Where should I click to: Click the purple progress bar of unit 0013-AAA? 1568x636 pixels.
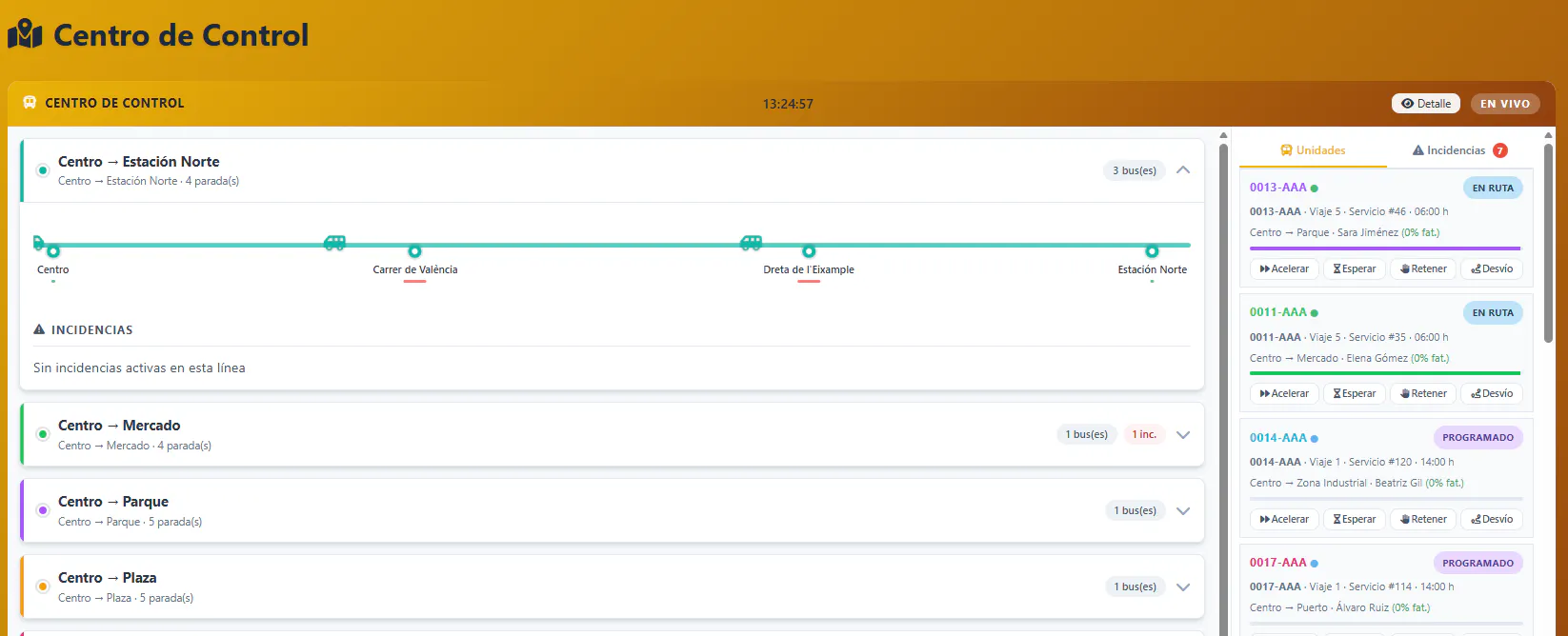[x=1385, y=248]
